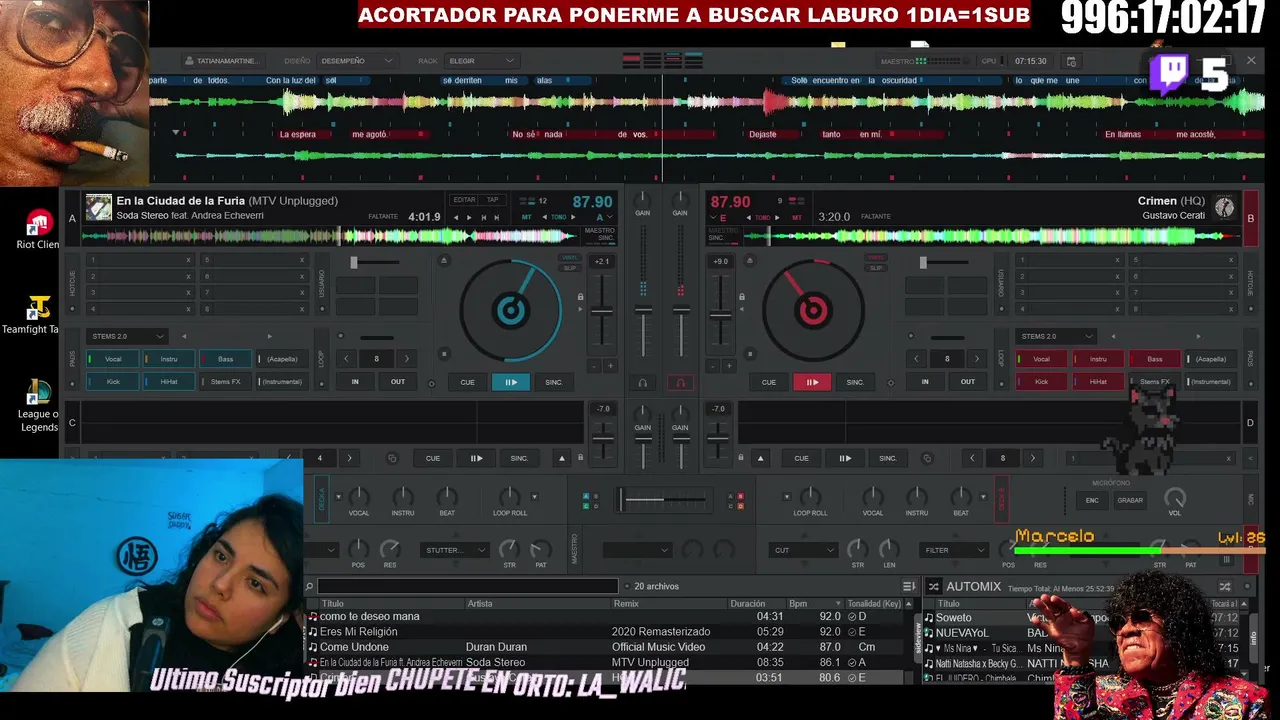1280x720 pixels.
Task: Toggle the Vocal stem pad on deck A
Action: [112, 359]
